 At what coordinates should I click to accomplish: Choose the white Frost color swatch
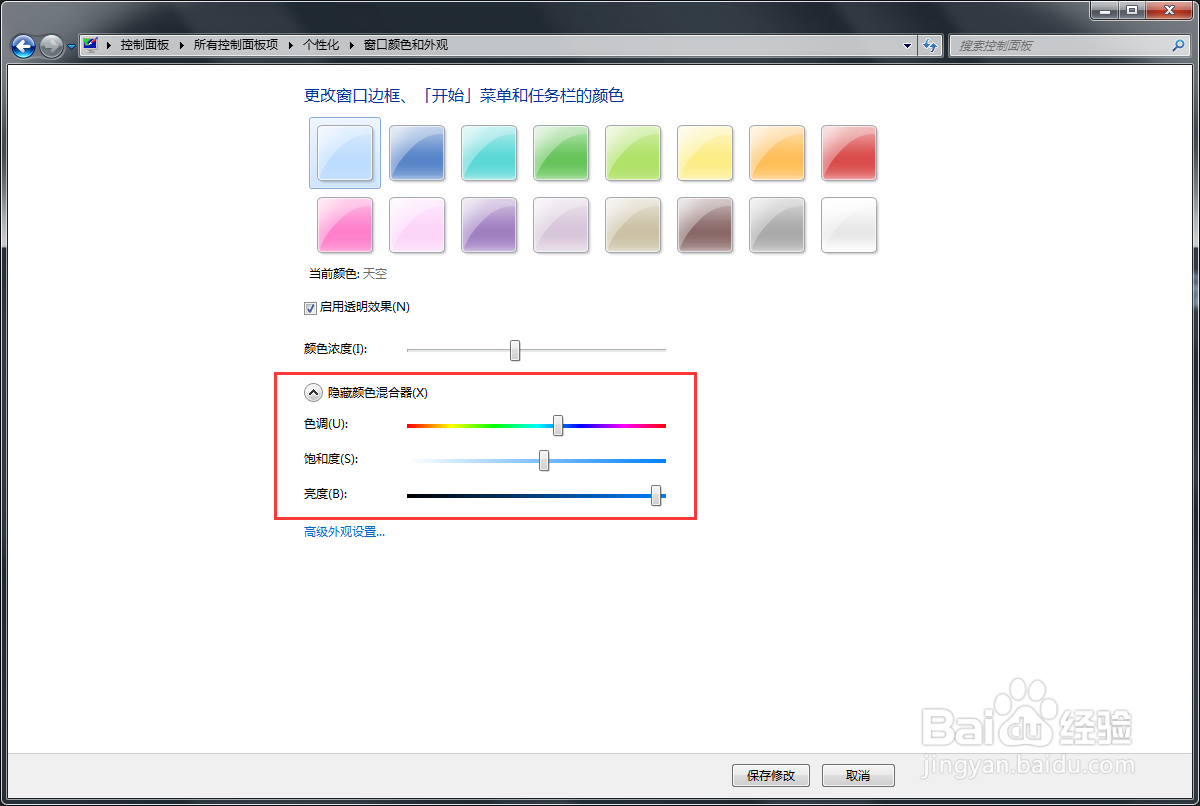click(x=849, y=225)
